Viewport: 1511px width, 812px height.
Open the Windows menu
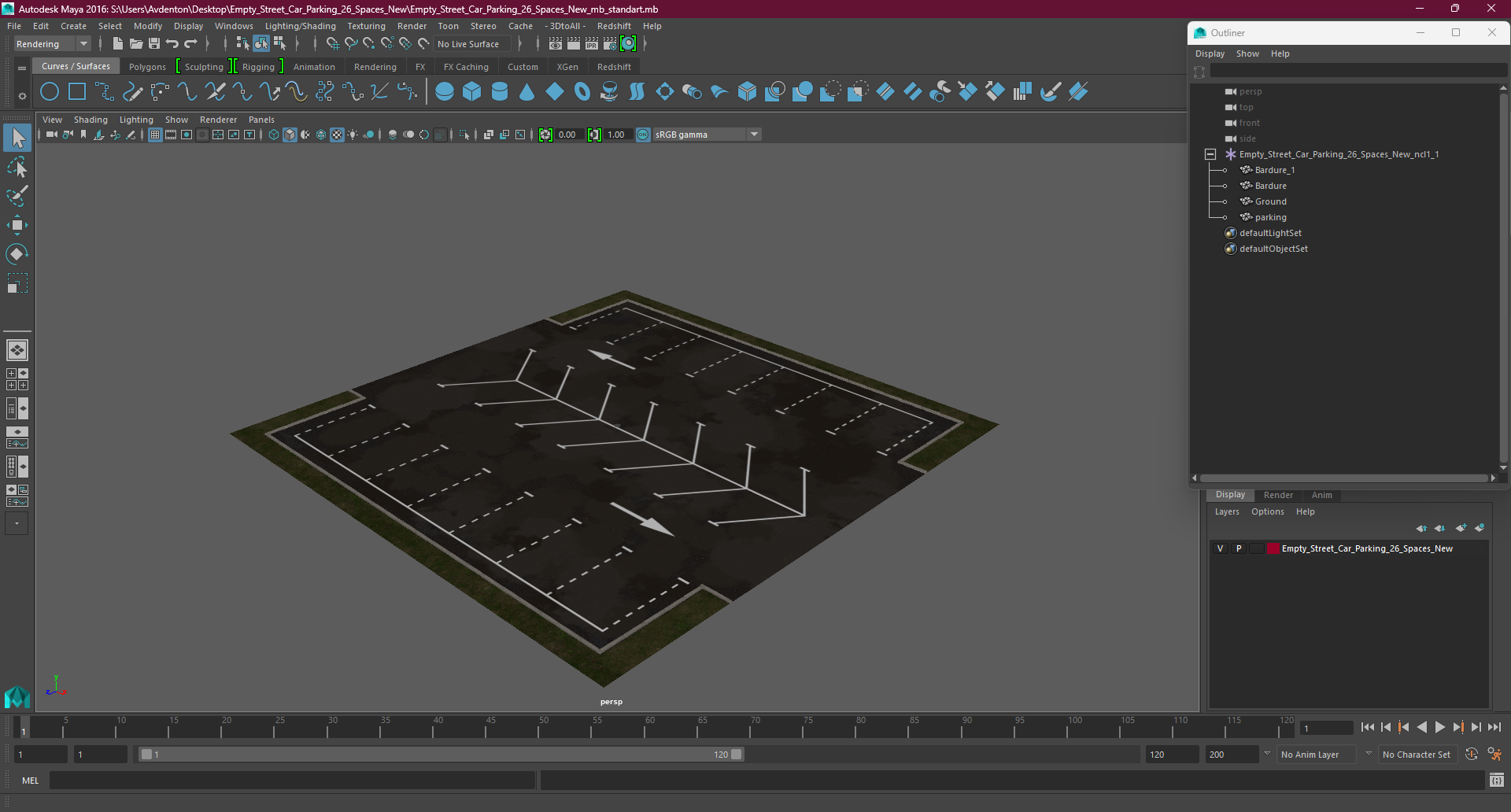234,26
